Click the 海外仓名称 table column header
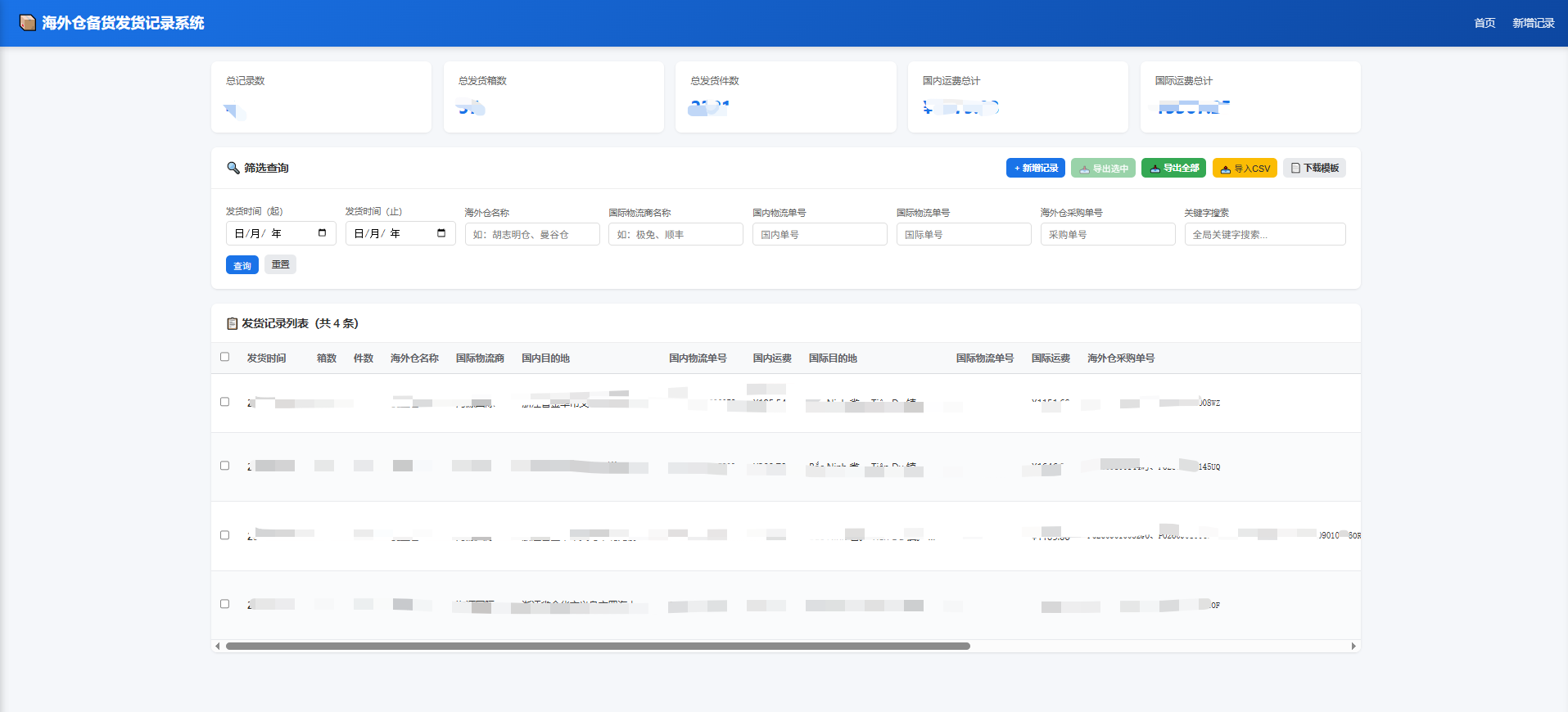1568x712 pixels. point(414,358)
